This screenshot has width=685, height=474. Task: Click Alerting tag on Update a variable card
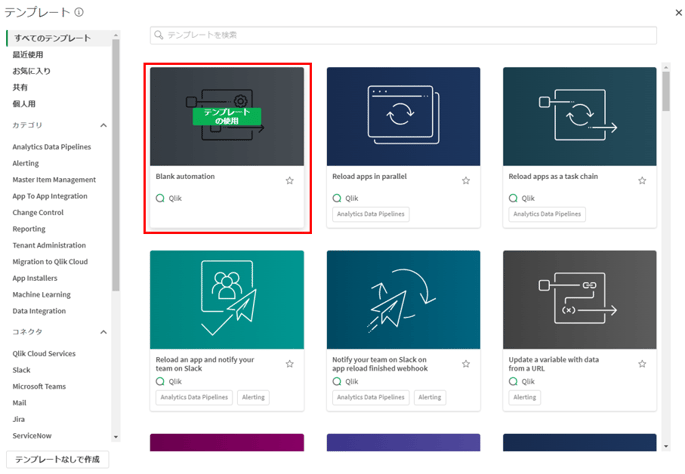pyautogui.click(x=524, y=397)
